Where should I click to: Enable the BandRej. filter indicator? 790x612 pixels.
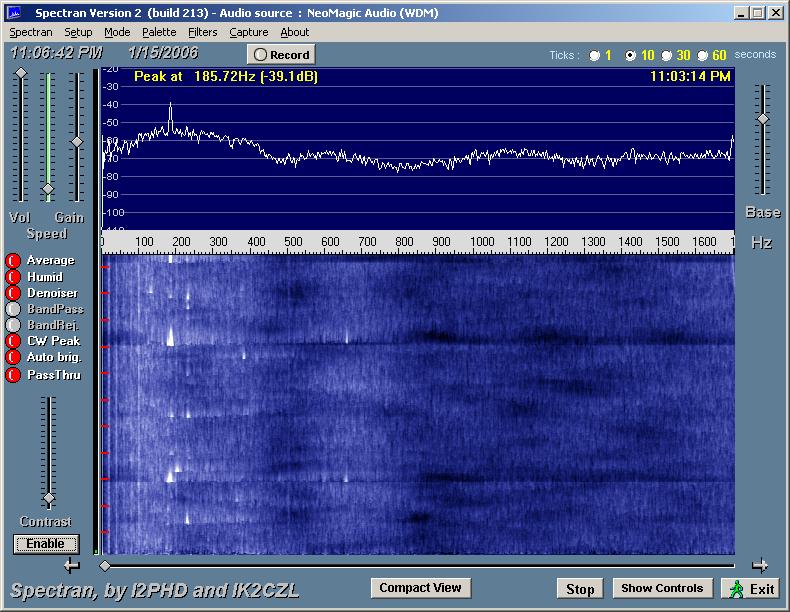point(13,325)
